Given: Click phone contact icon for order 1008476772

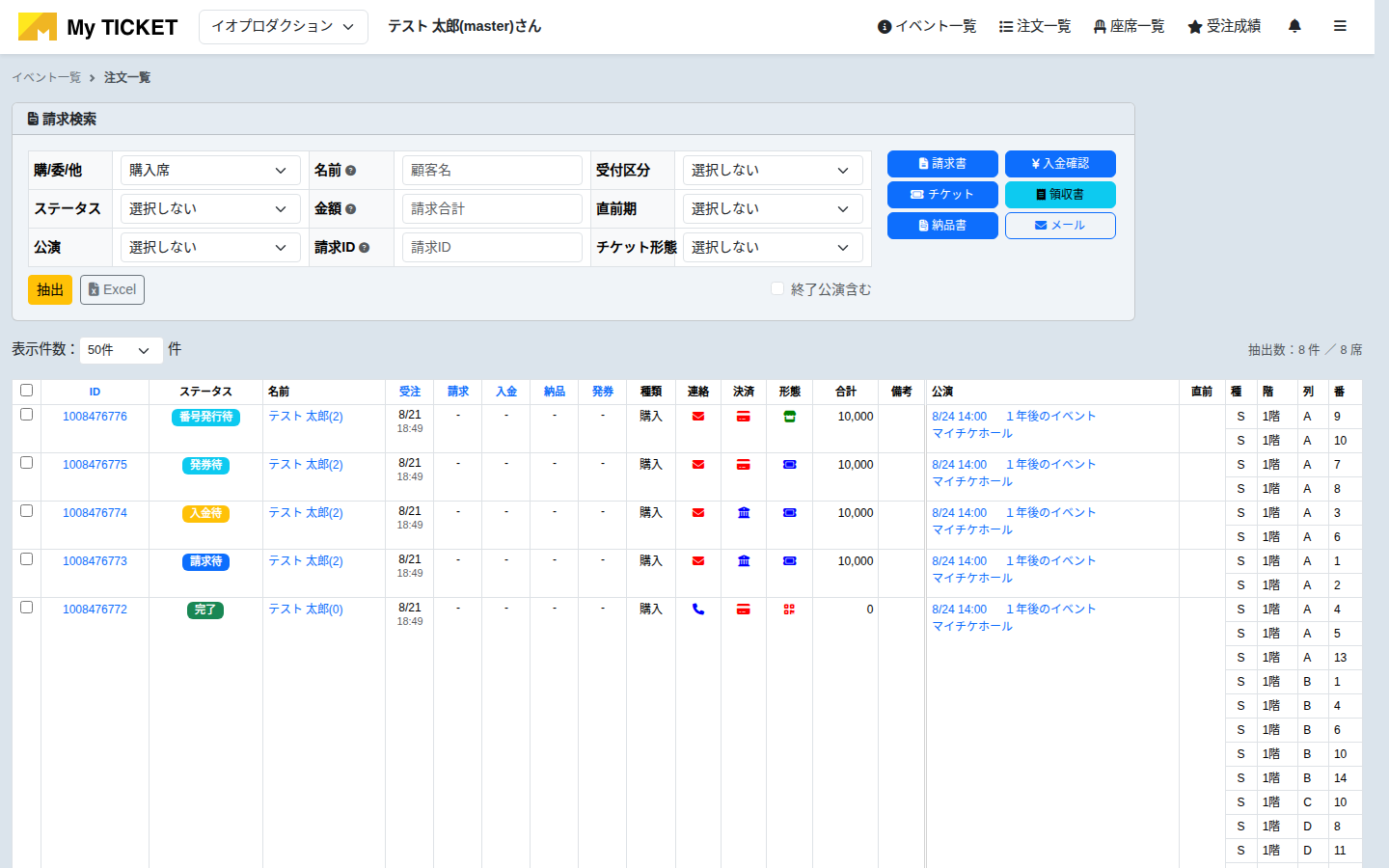Looking at the screenshot, I should pos(698,610).
